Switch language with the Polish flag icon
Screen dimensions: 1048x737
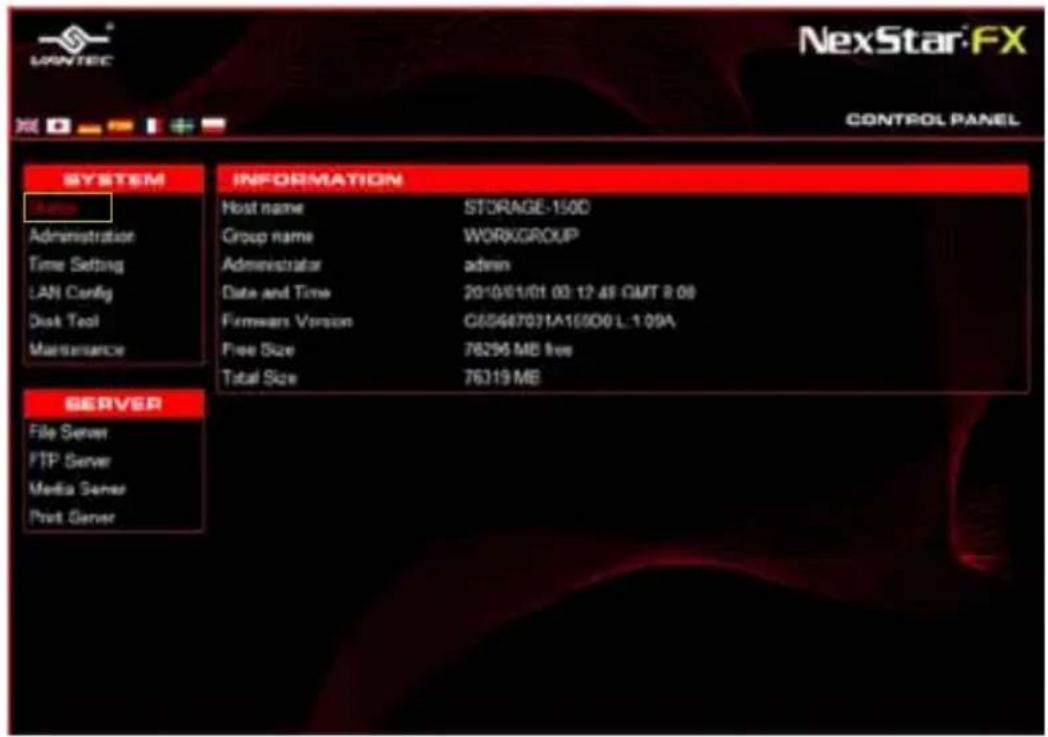(214, 126)
